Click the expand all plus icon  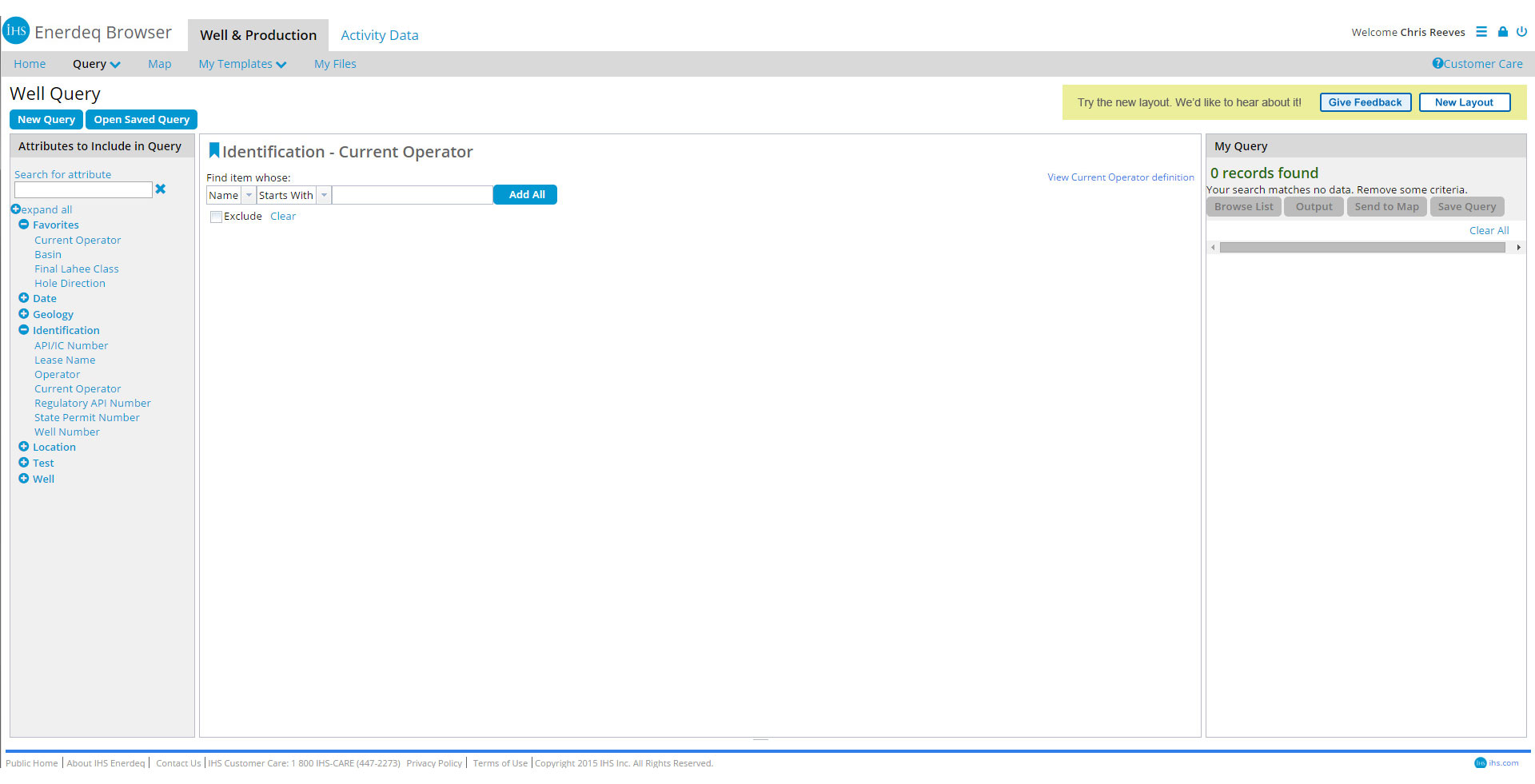pos(15,209)
